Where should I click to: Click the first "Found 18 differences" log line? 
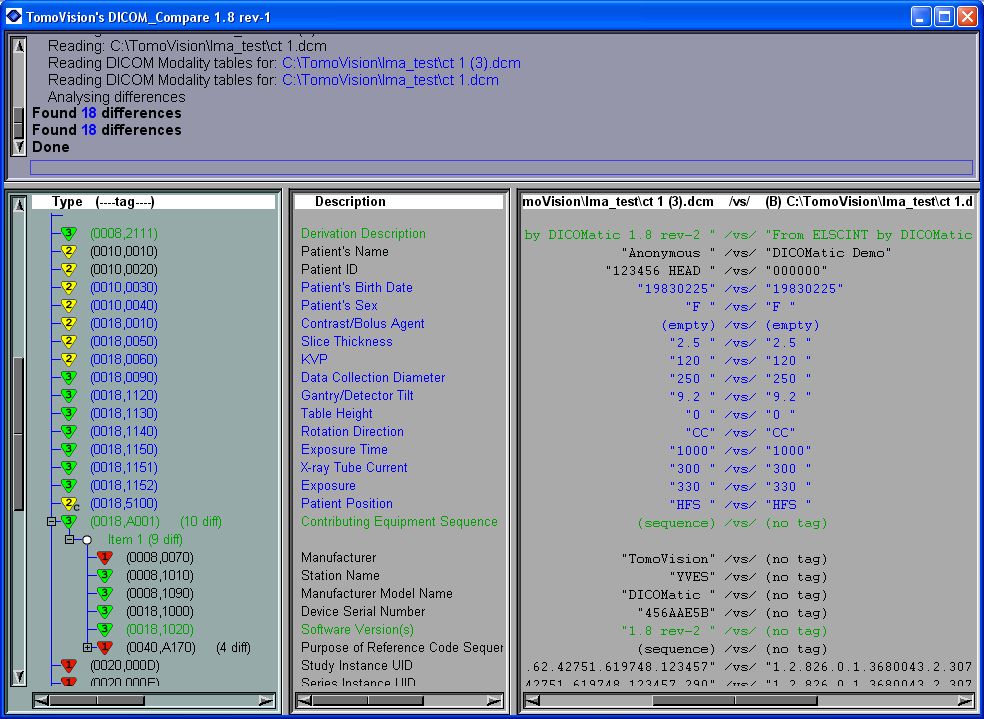tap(107, 113)
